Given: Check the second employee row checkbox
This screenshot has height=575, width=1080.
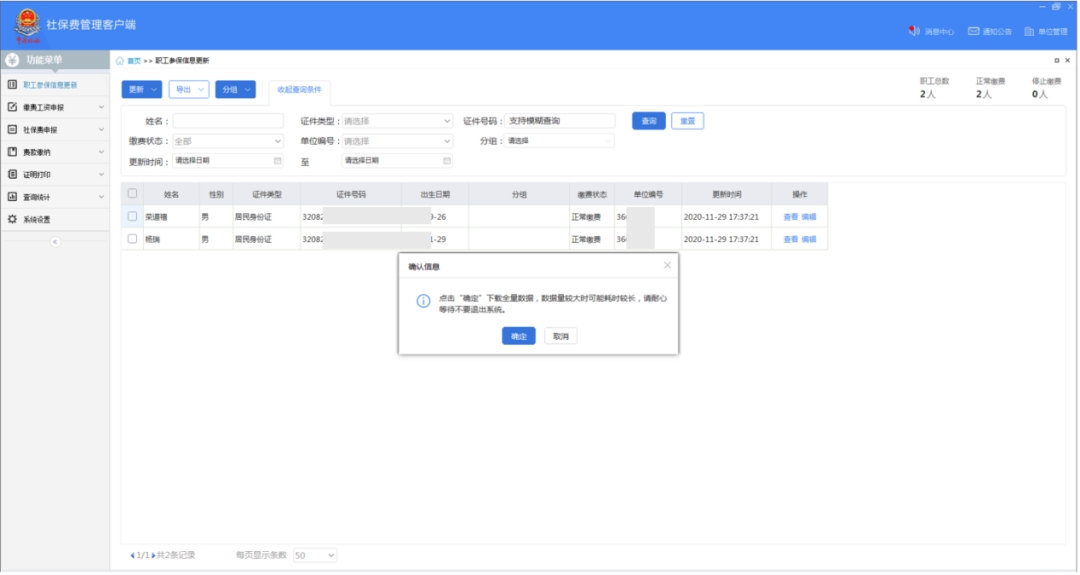Looking at the screenshot, I should 132,239.
